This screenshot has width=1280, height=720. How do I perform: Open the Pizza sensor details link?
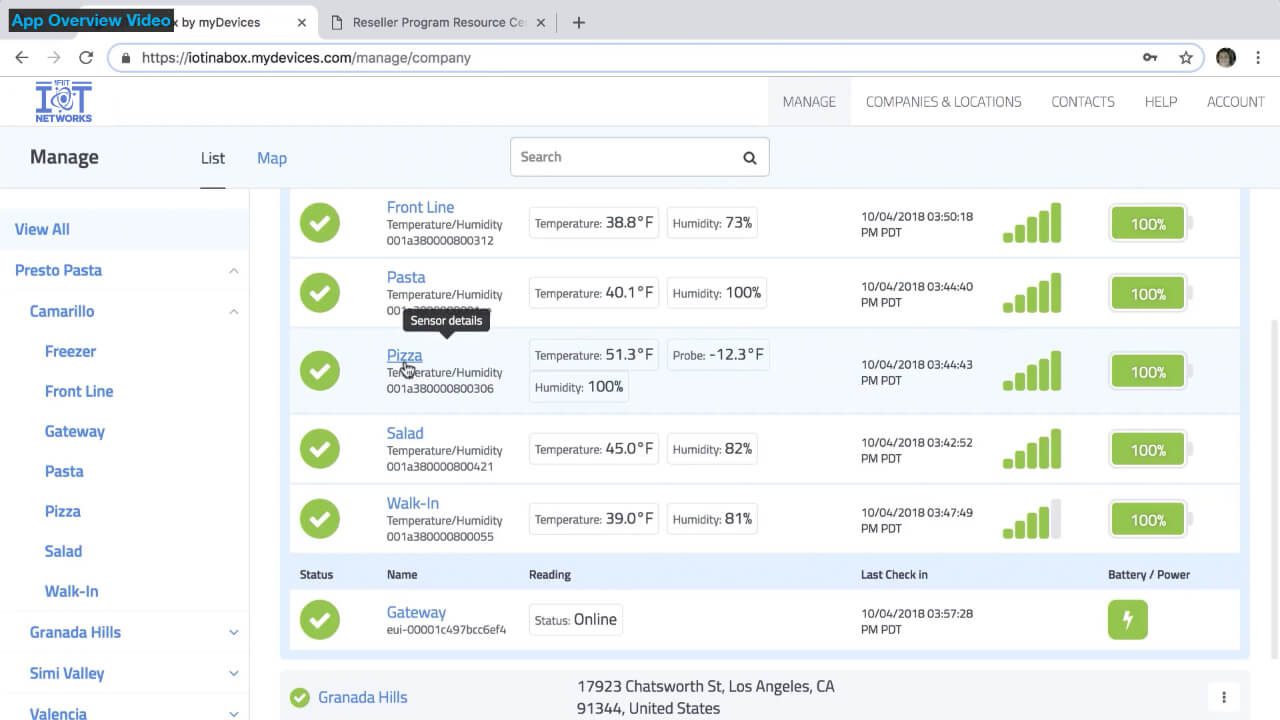pos(404,355)
